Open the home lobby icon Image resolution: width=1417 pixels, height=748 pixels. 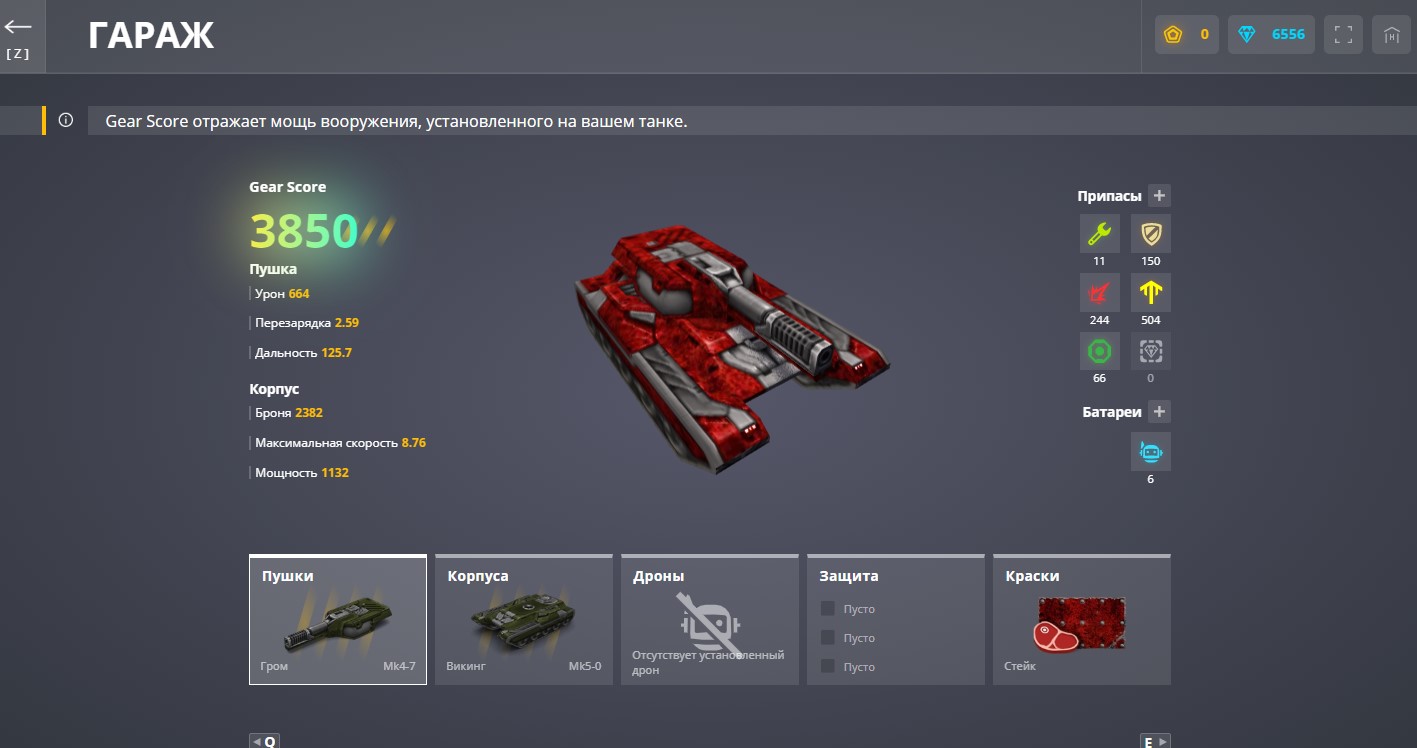(x=1391, y=34)
